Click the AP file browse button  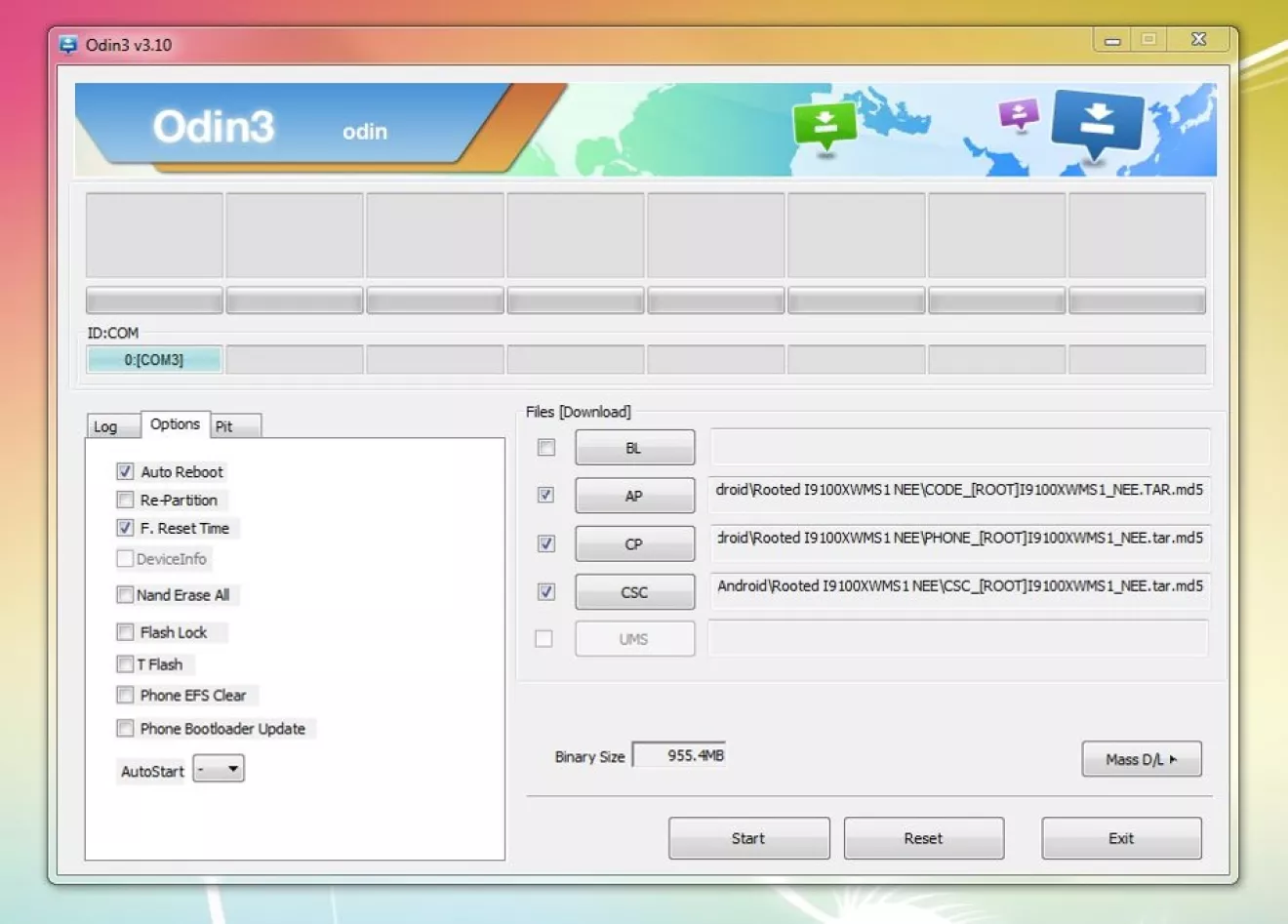point(635,496)
